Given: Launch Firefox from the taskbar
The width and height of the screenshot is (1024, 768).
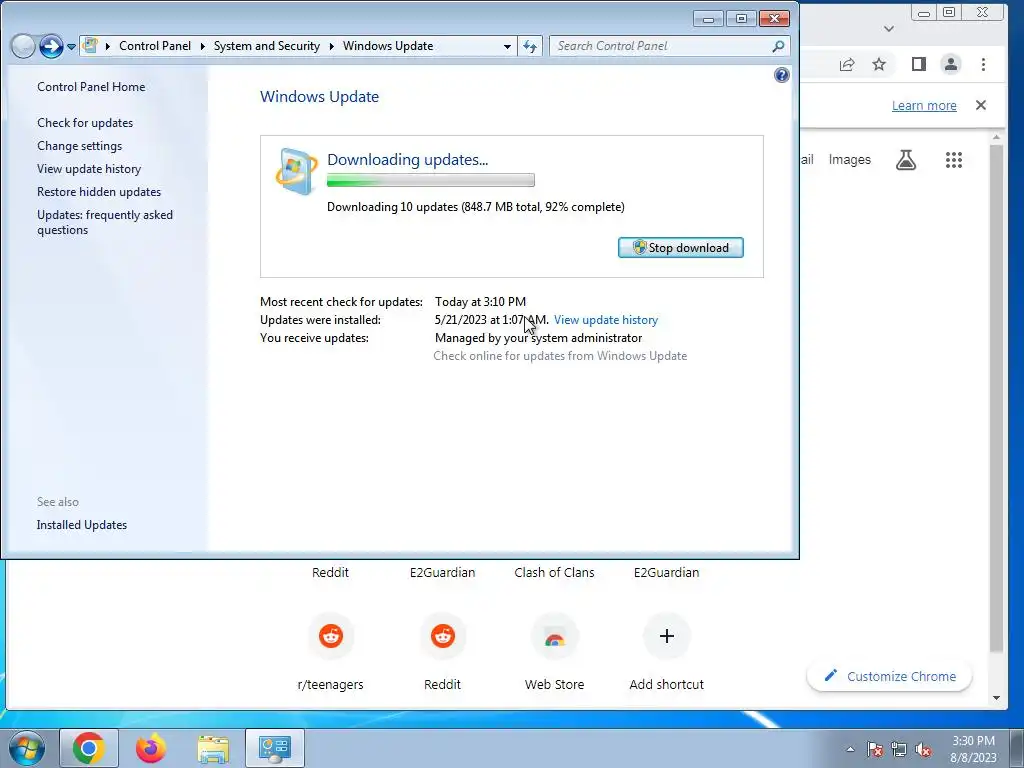Looking at the screenshot, I should click(x=151, y=748).
